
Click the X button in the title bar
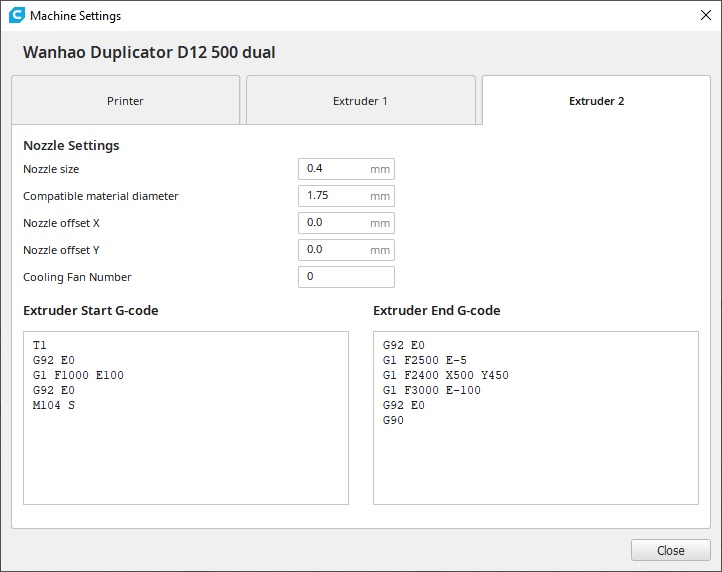(x=705, y=15)
